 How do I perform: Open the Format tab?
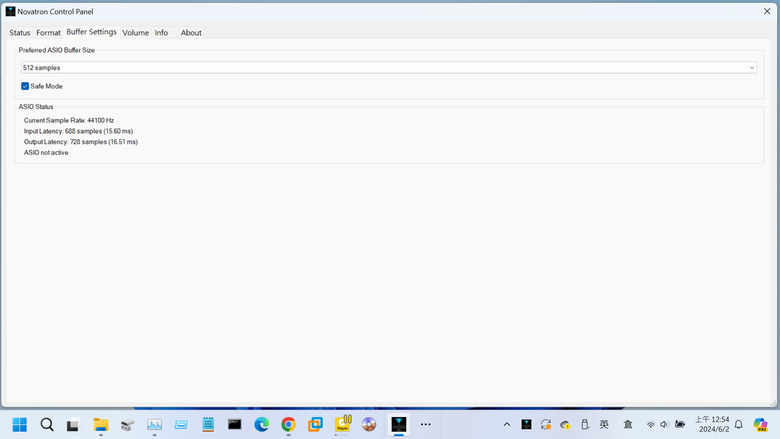point(48,33)
